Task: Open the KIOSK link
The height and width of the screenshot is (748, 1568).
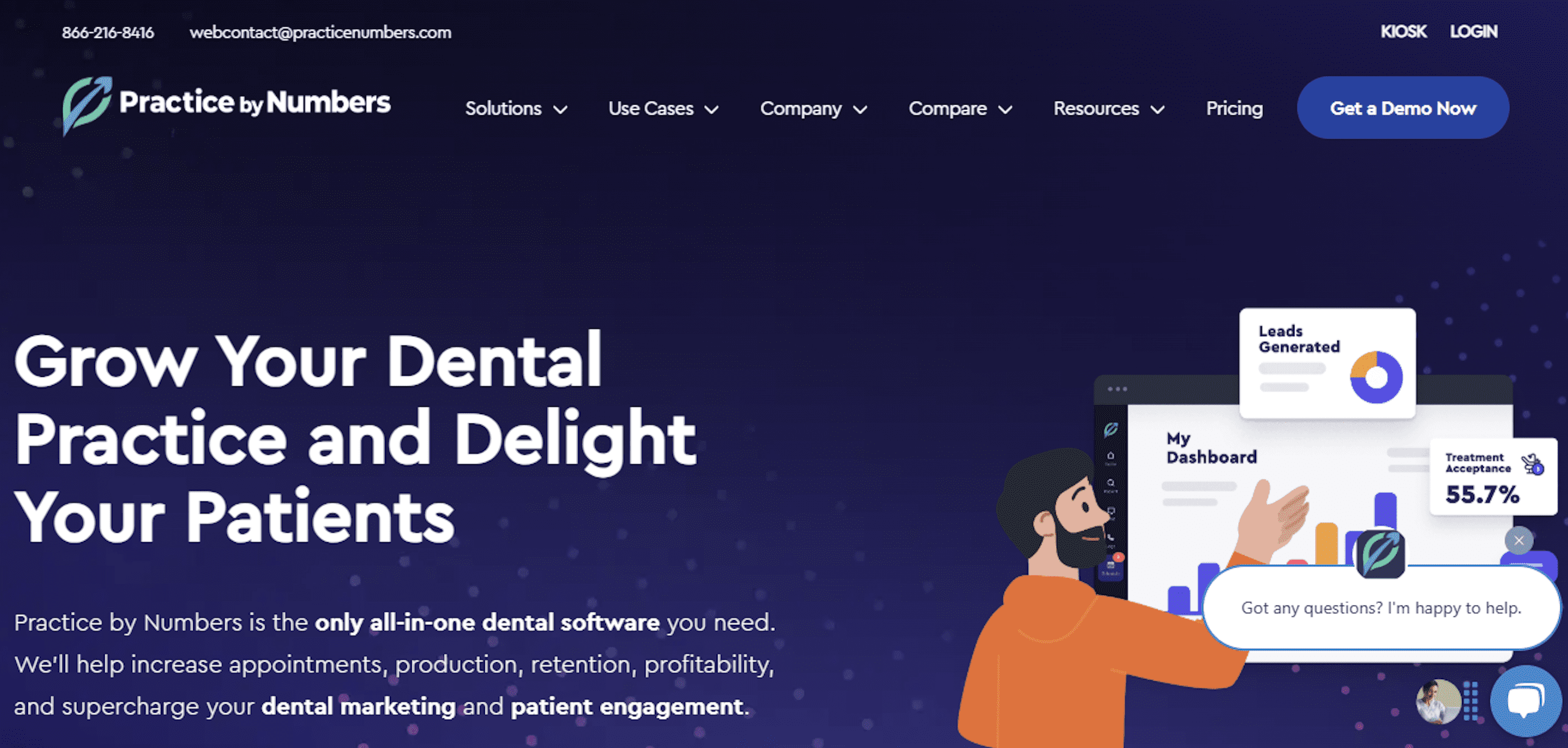Action: [1403, 32]
